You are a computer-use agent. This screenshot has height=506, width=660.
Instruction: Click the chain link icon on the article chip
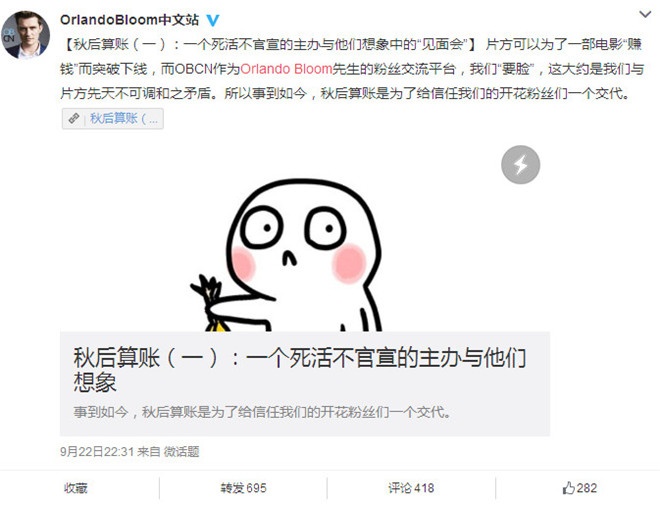(74, 119)
